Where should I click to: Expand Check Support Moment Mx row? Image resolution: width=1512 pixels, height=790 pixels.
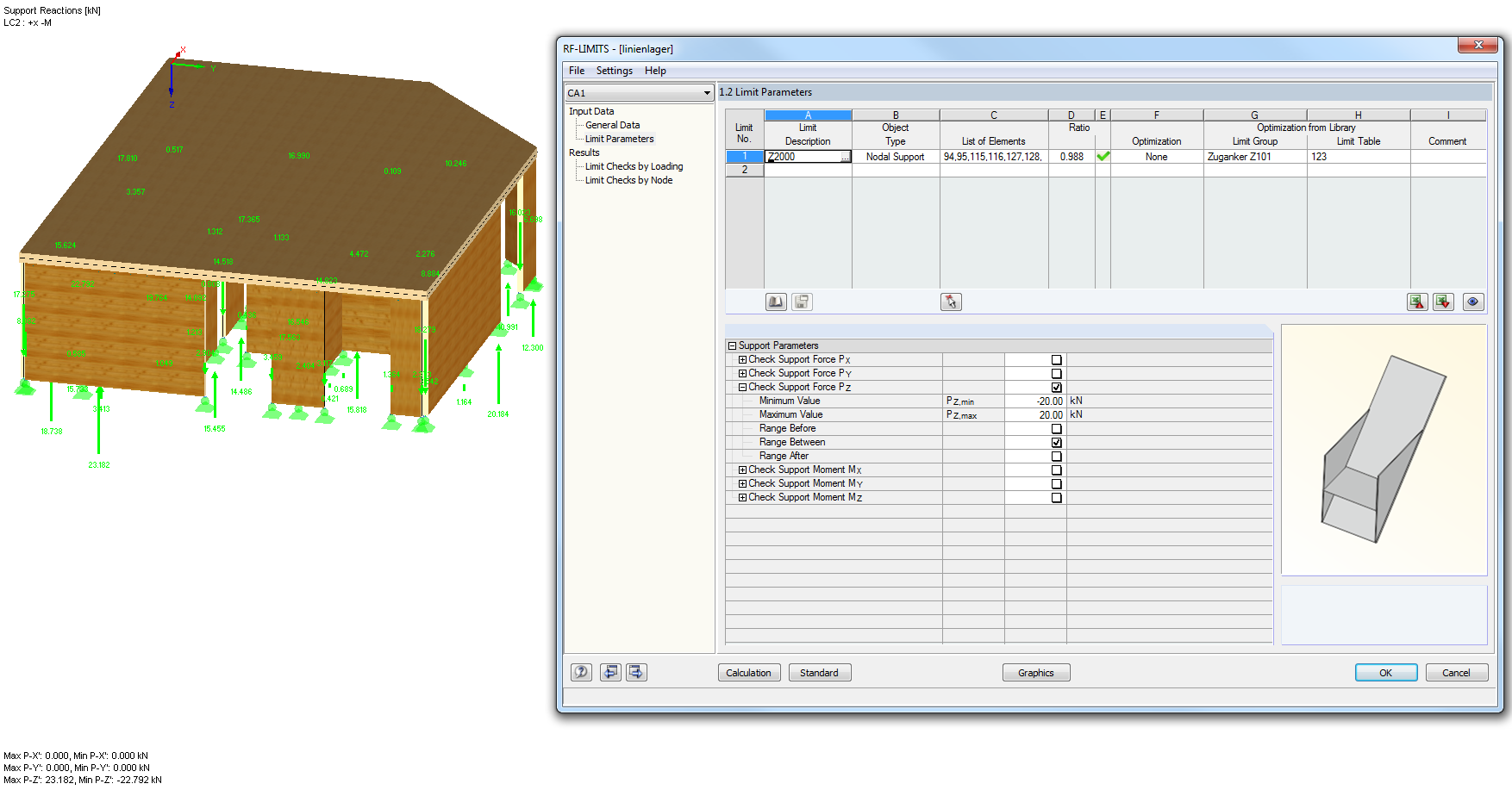tap(742, 470)
